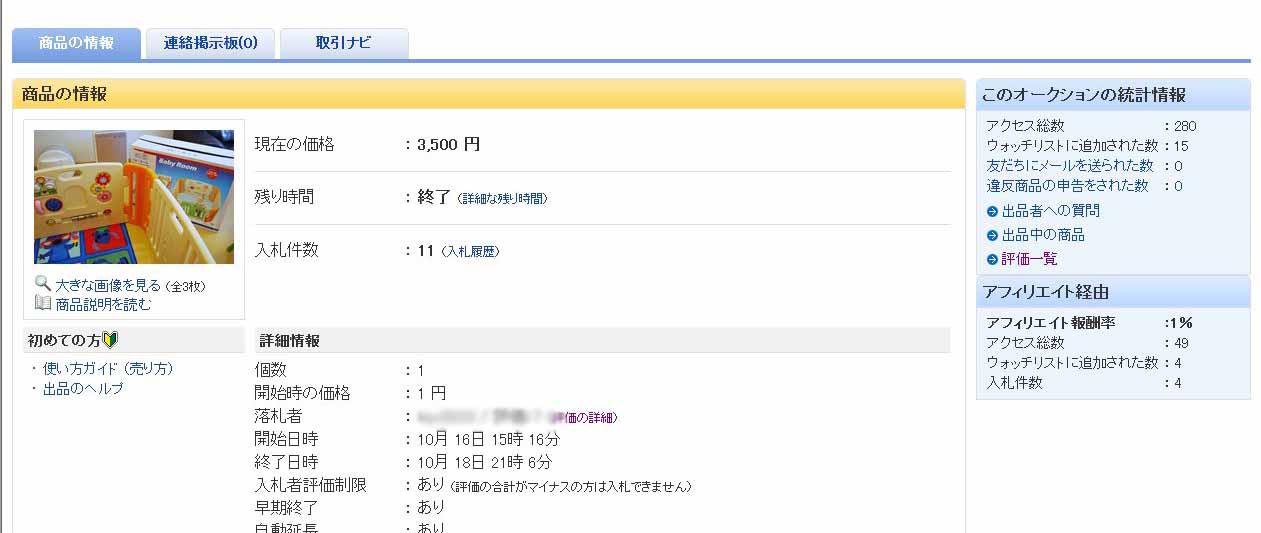Click the 大きな画像を見る text link
1261x533 pixels.
pos(108,285)
